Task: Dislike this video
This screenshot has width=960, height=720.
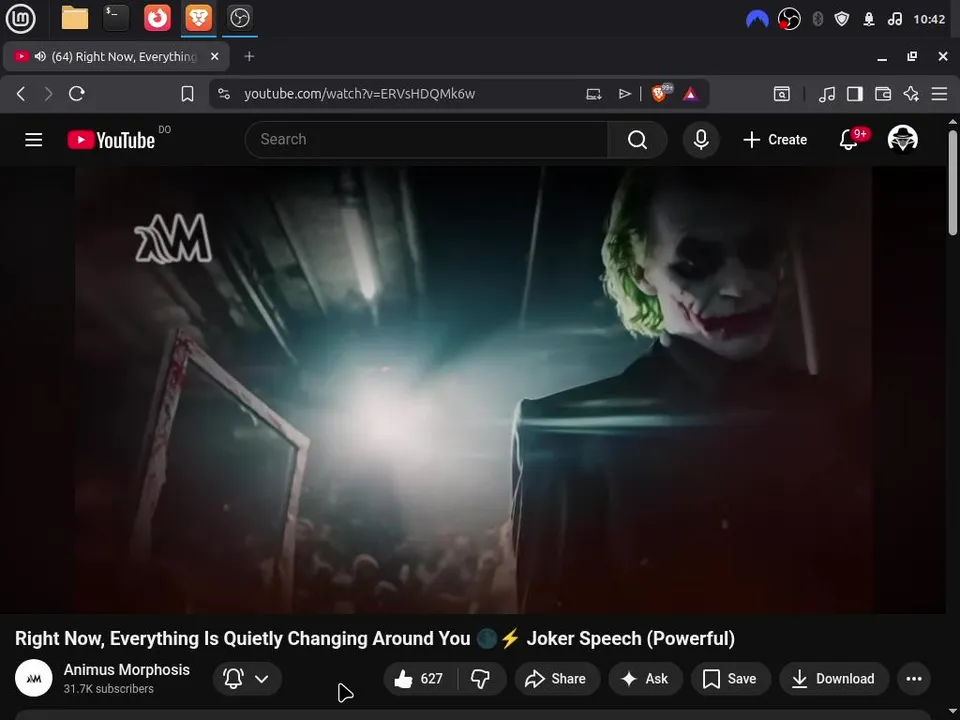Action: click(x=481, y=678)
